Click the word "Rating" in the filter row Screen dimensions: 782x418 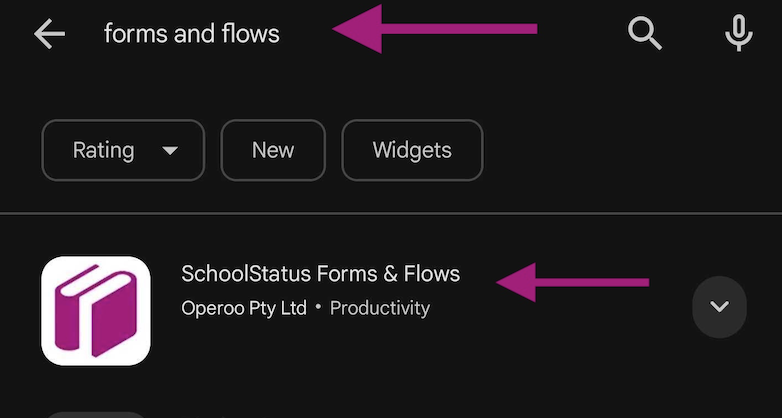coord(103,150)
